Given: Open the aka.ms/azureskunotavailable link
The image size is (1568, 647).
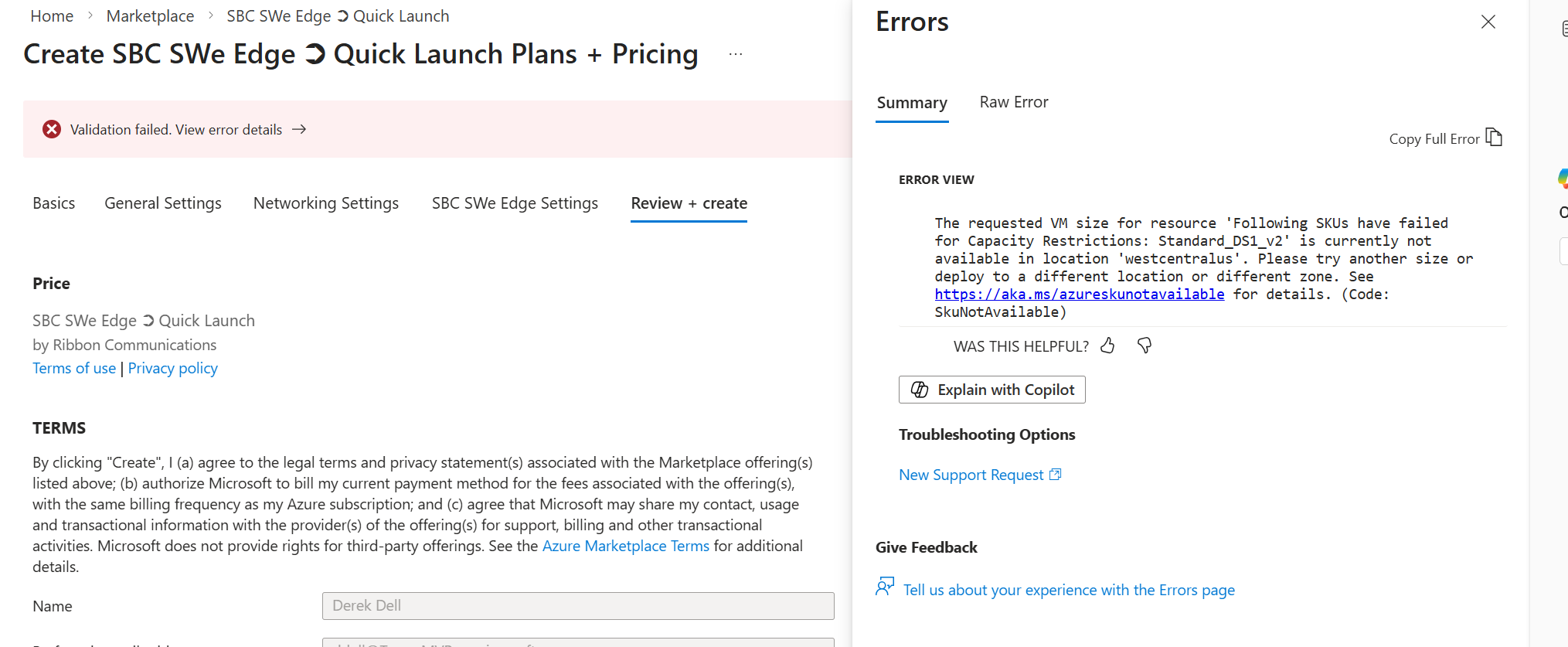Looking at the screenshot, I should coord(1079,295).
